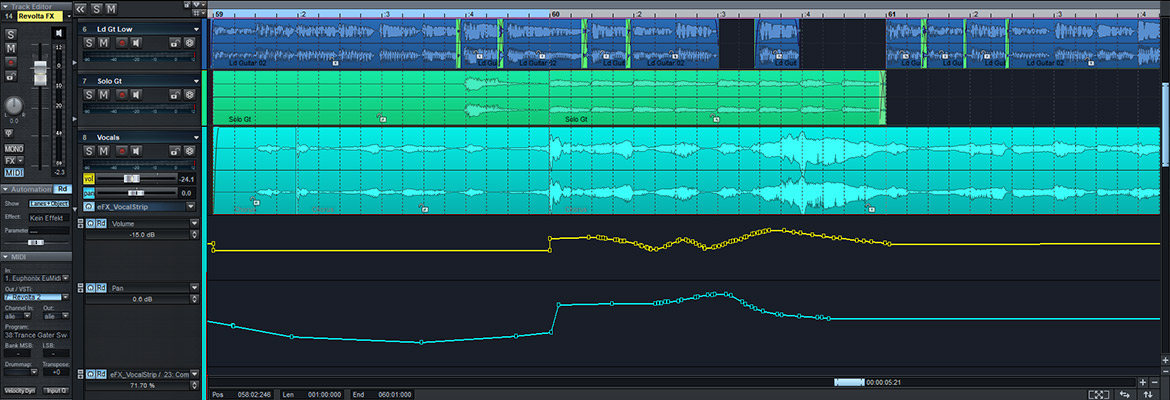Toggle the MONO button
The image size is (1170, 400).
click(x=13, y=149)
